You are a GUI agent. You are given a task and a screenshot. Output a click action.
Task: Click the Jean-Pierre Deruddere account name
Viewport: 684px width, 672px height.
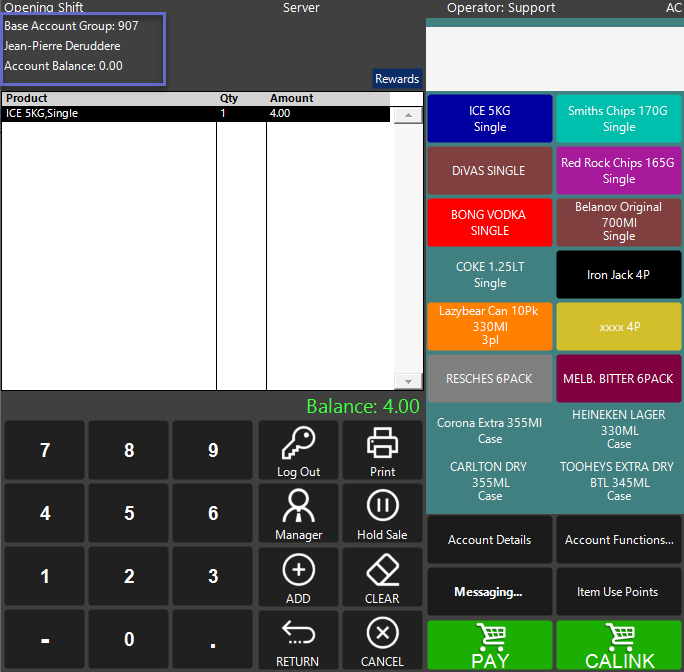tap(62, 46)
